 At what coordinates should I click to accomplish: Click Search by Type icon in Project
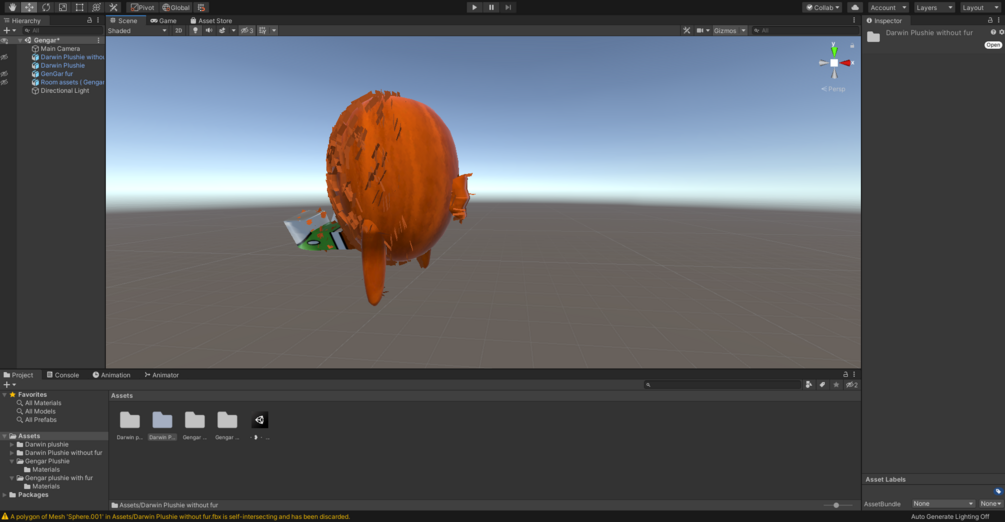[809, 385]
